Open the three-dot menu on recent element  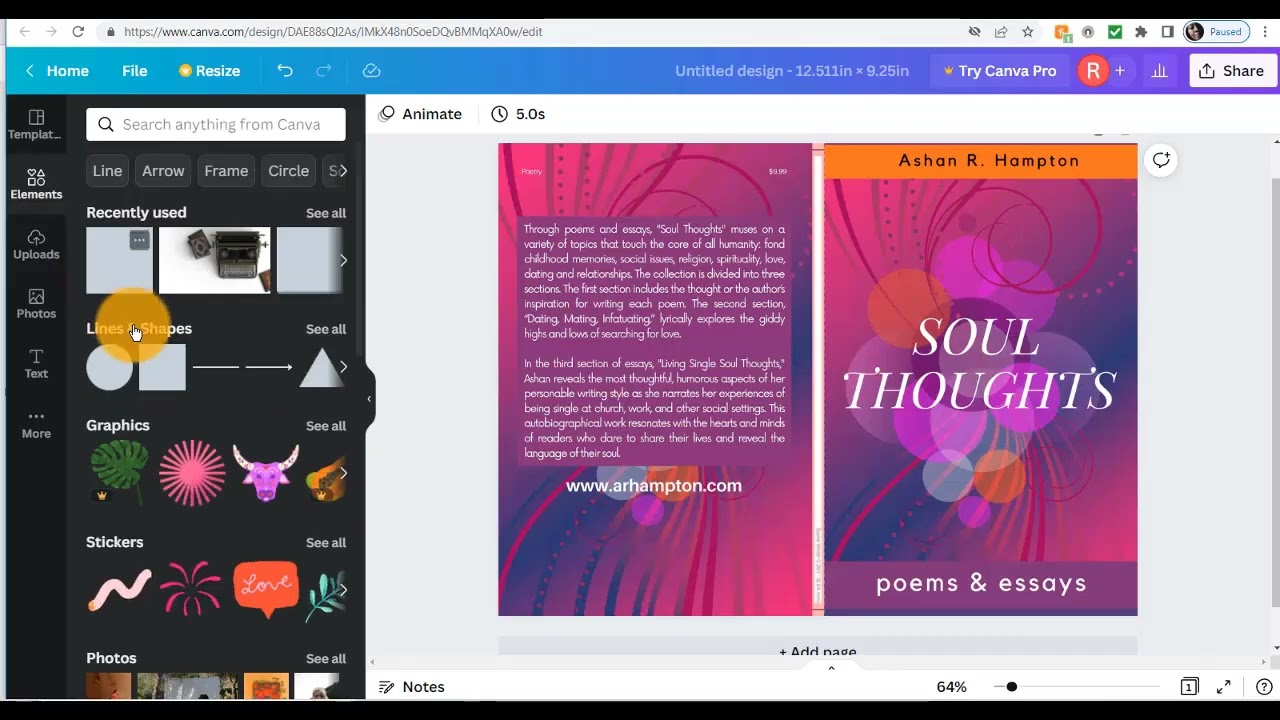coord(139,240)
